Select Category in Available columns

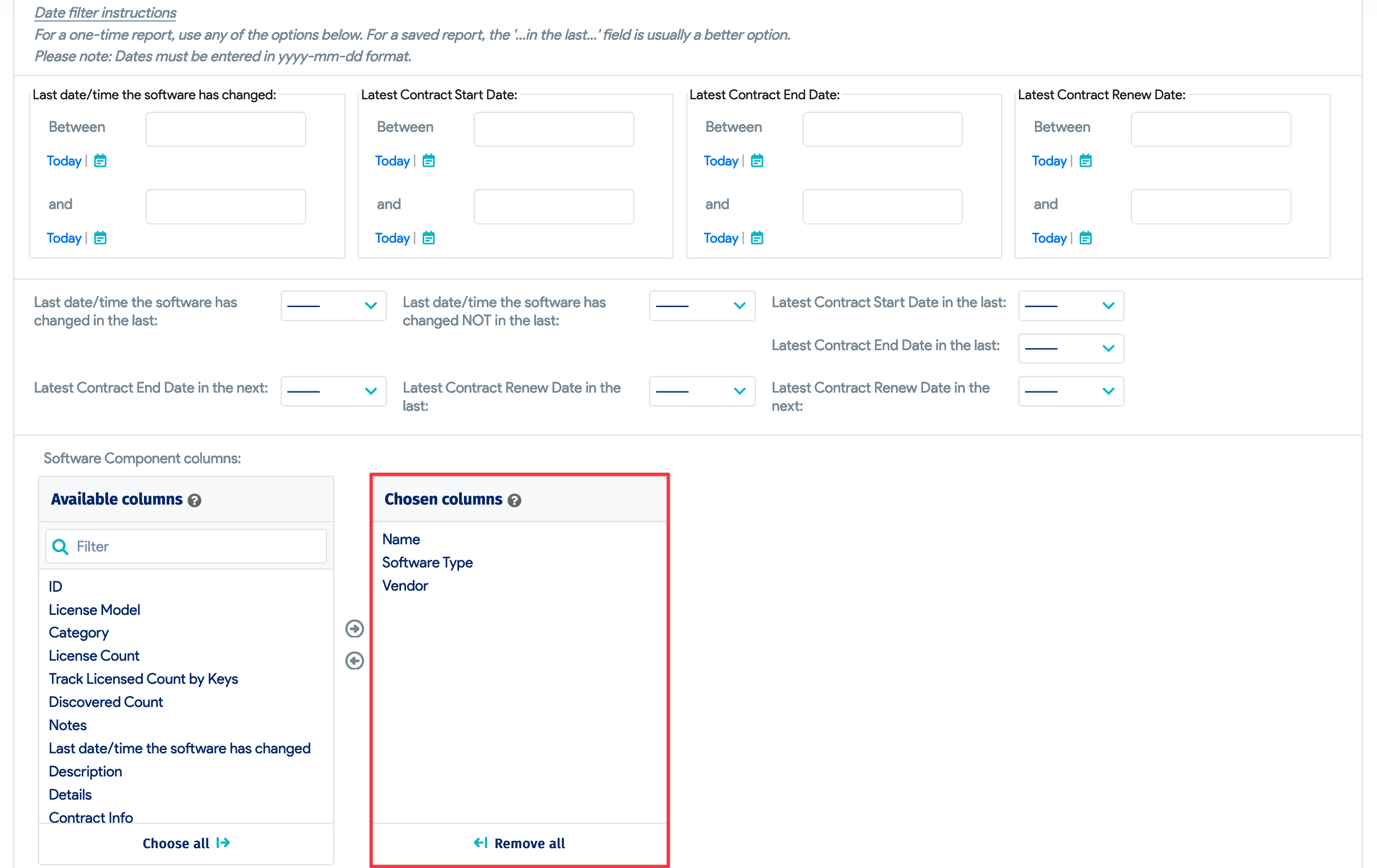78,633
